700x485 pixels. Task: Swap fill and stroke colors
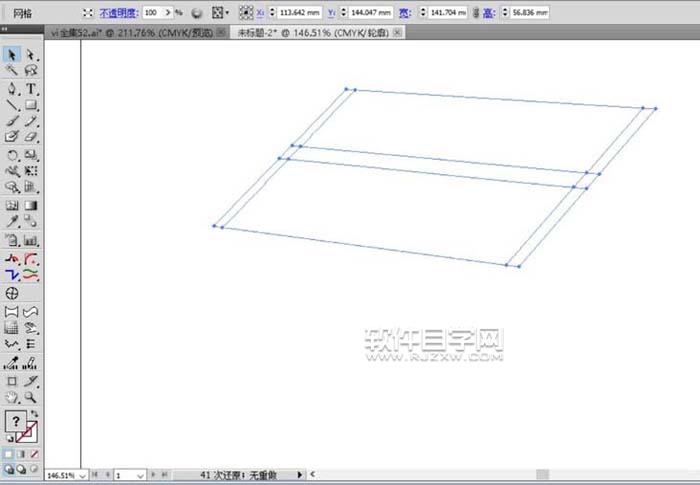coord(36,413)
